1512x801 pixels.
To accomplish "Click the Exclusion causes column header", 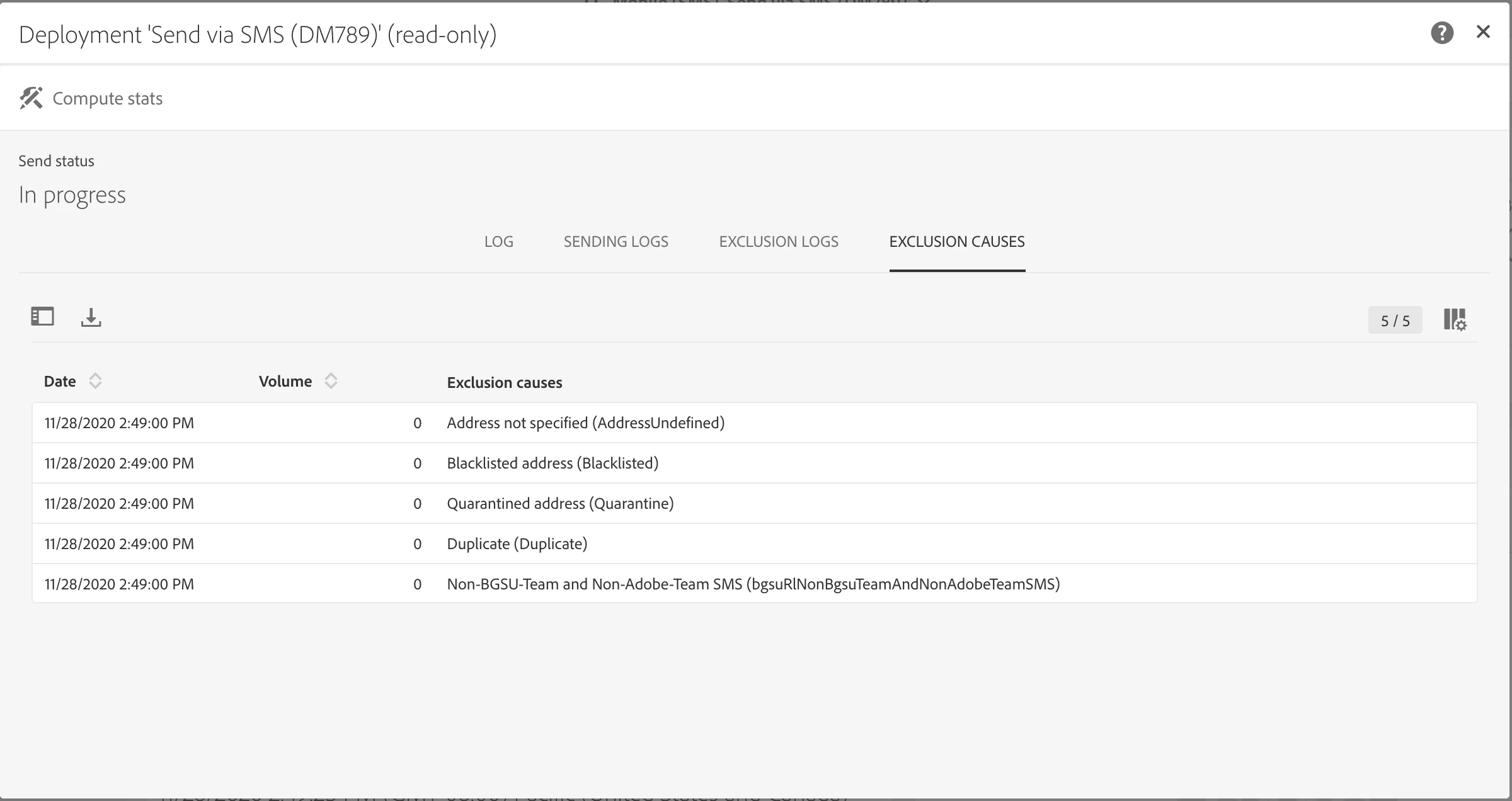I will (x=504, y=382).
